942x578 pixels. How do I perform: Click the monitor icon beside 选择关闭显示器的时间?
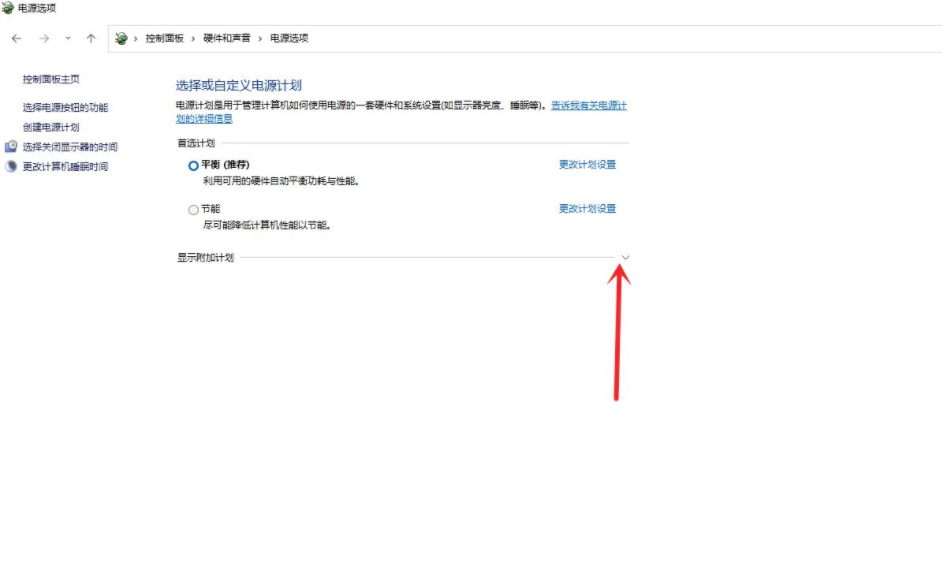pyautogui.click(x=12, y=147)
